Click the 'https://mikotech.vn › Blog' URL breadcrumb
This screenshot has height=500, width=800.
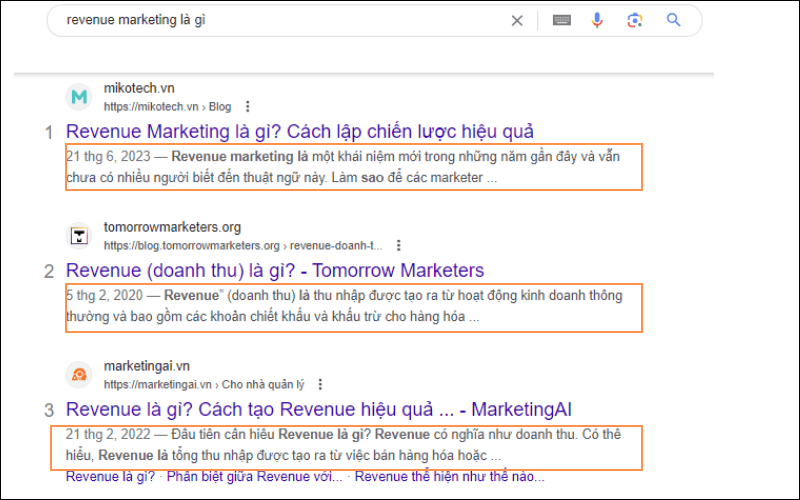(167, 107)
